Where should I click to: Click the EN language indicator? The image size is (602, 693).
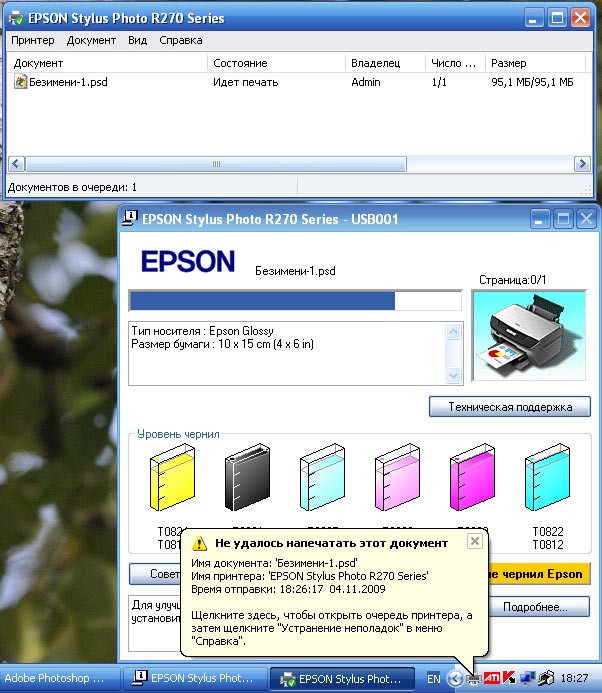(x=434, y=678)
